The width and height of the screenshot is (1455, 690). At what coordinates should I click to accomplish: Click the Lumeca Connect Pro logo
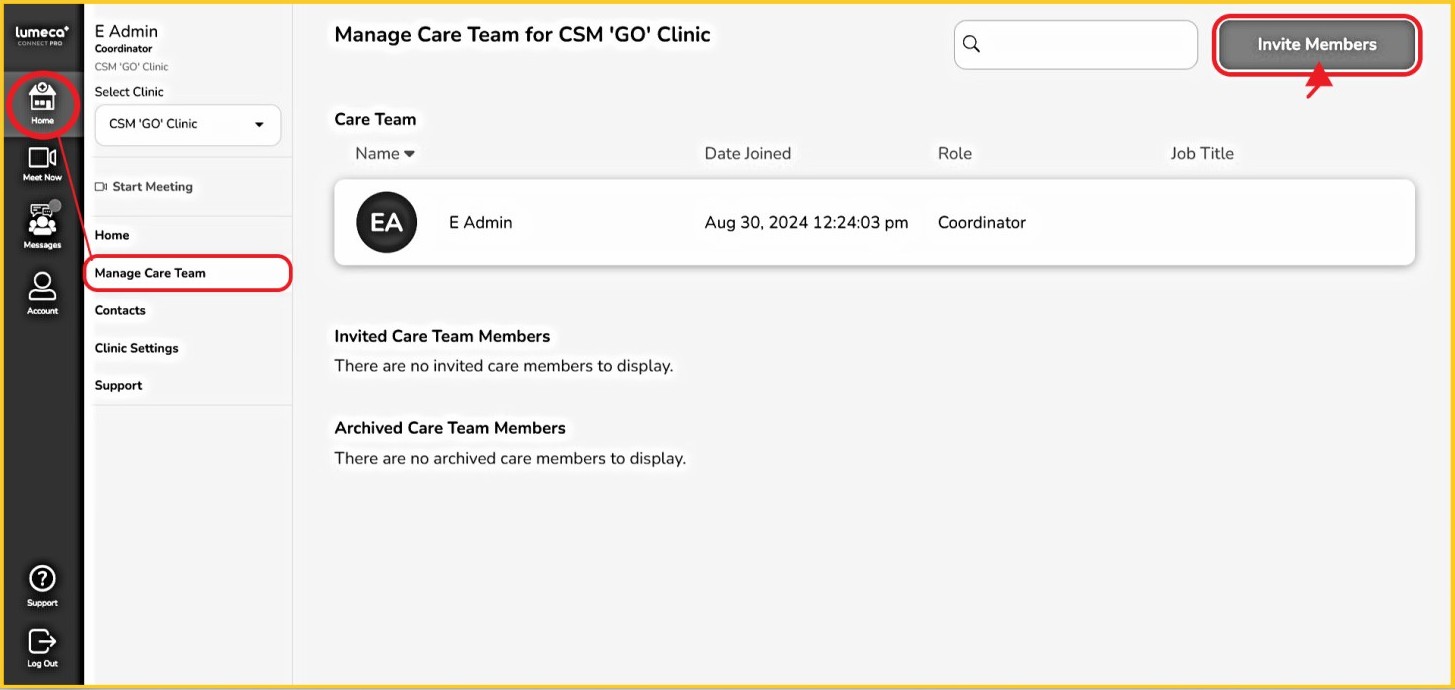click(42, 36)
